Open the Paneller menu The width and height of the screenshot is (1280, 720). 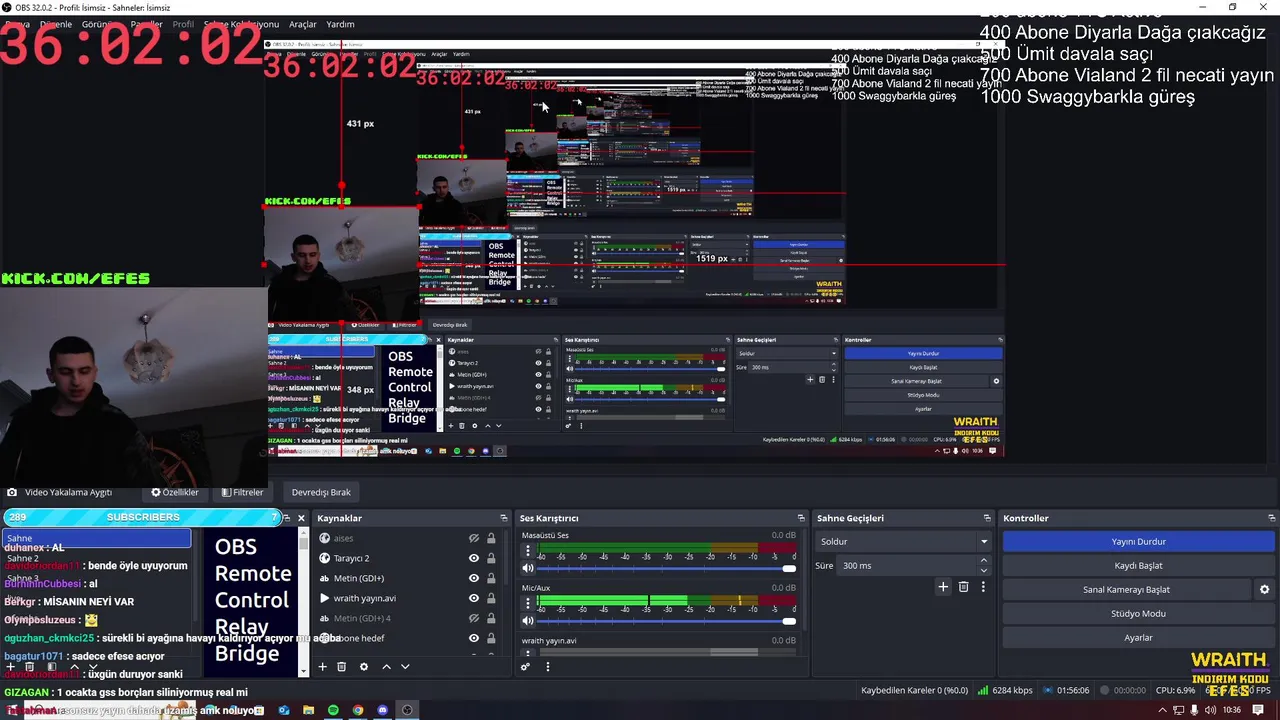coord(147,24)
